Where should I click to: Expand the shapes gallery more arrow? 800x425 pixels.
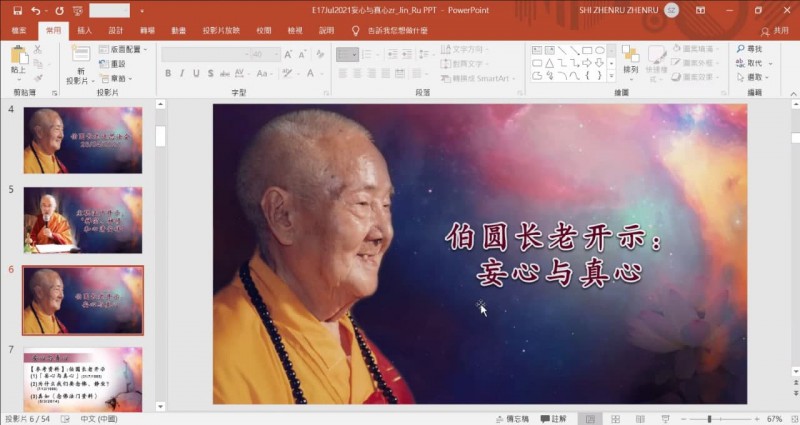pos(611,76)
